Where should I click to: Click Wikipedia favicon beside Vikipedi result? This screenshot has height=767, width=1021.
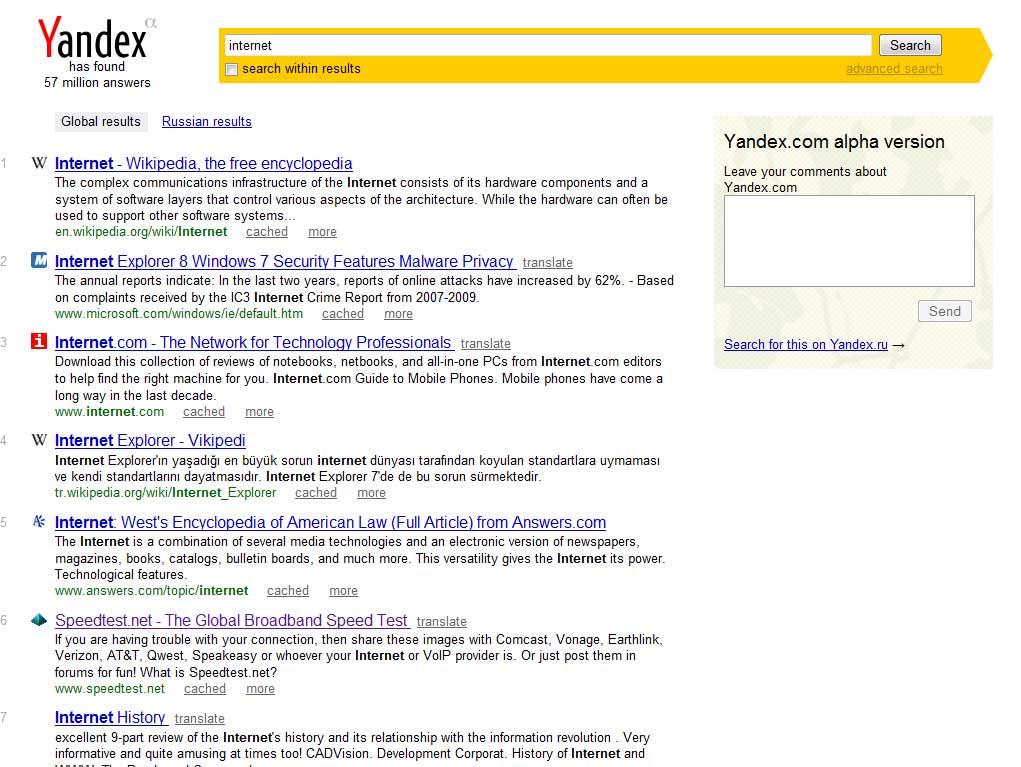[39, 439]
